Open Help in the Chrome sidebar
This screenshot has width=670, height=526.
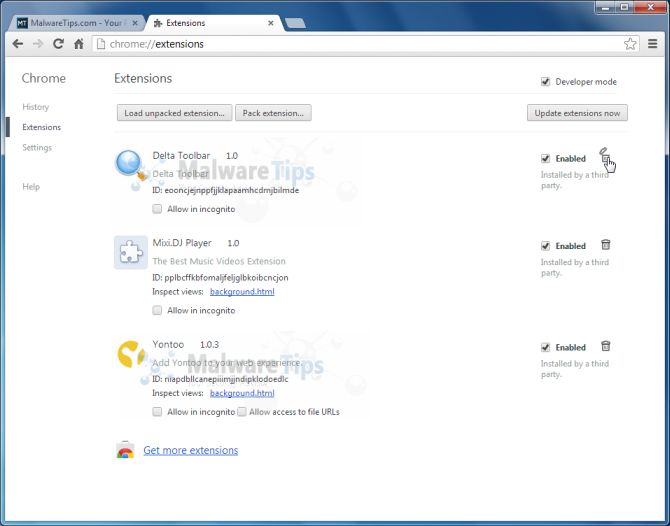coord(31,187)
